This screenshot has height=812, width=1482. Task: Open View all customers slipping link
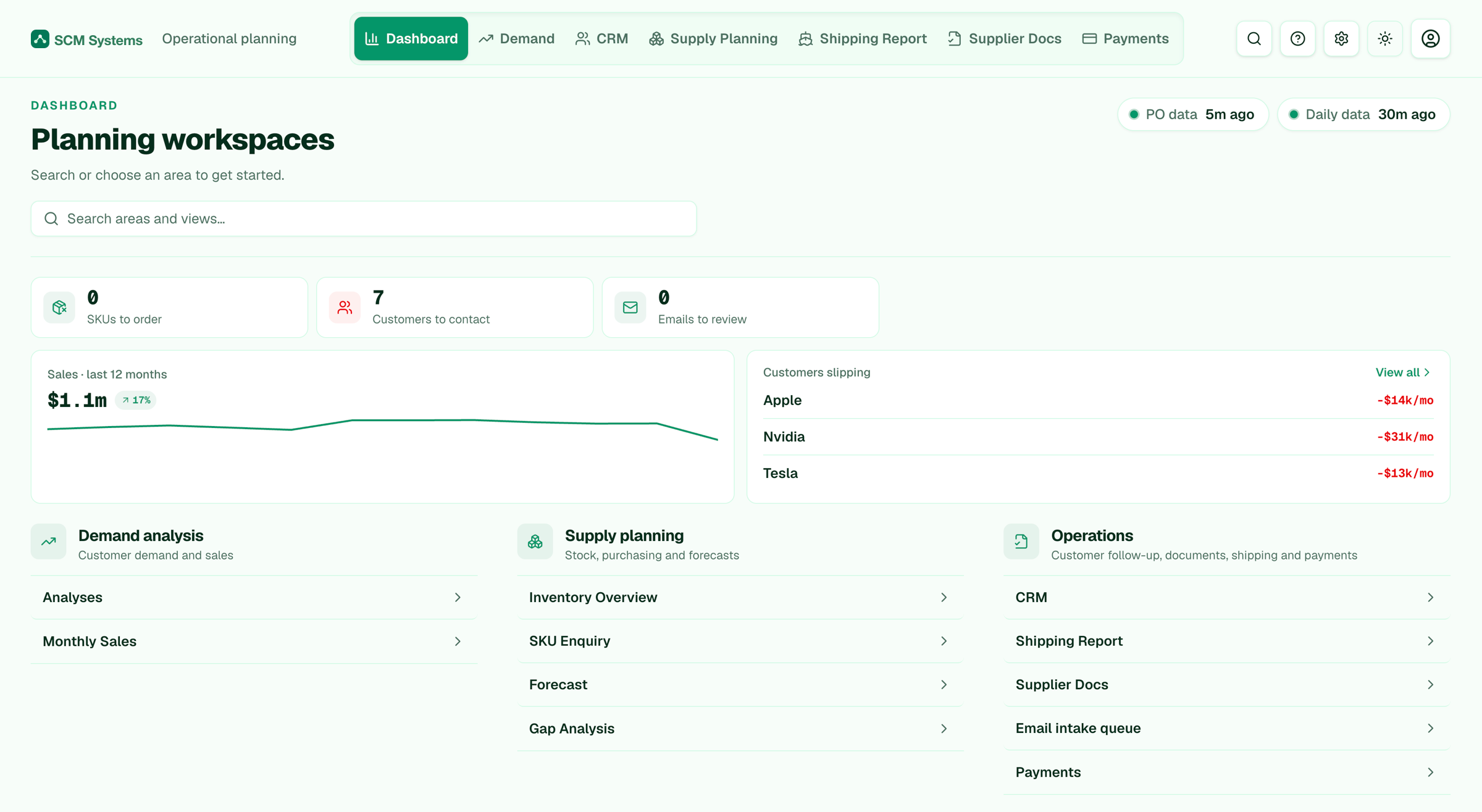click(1403, 372)
